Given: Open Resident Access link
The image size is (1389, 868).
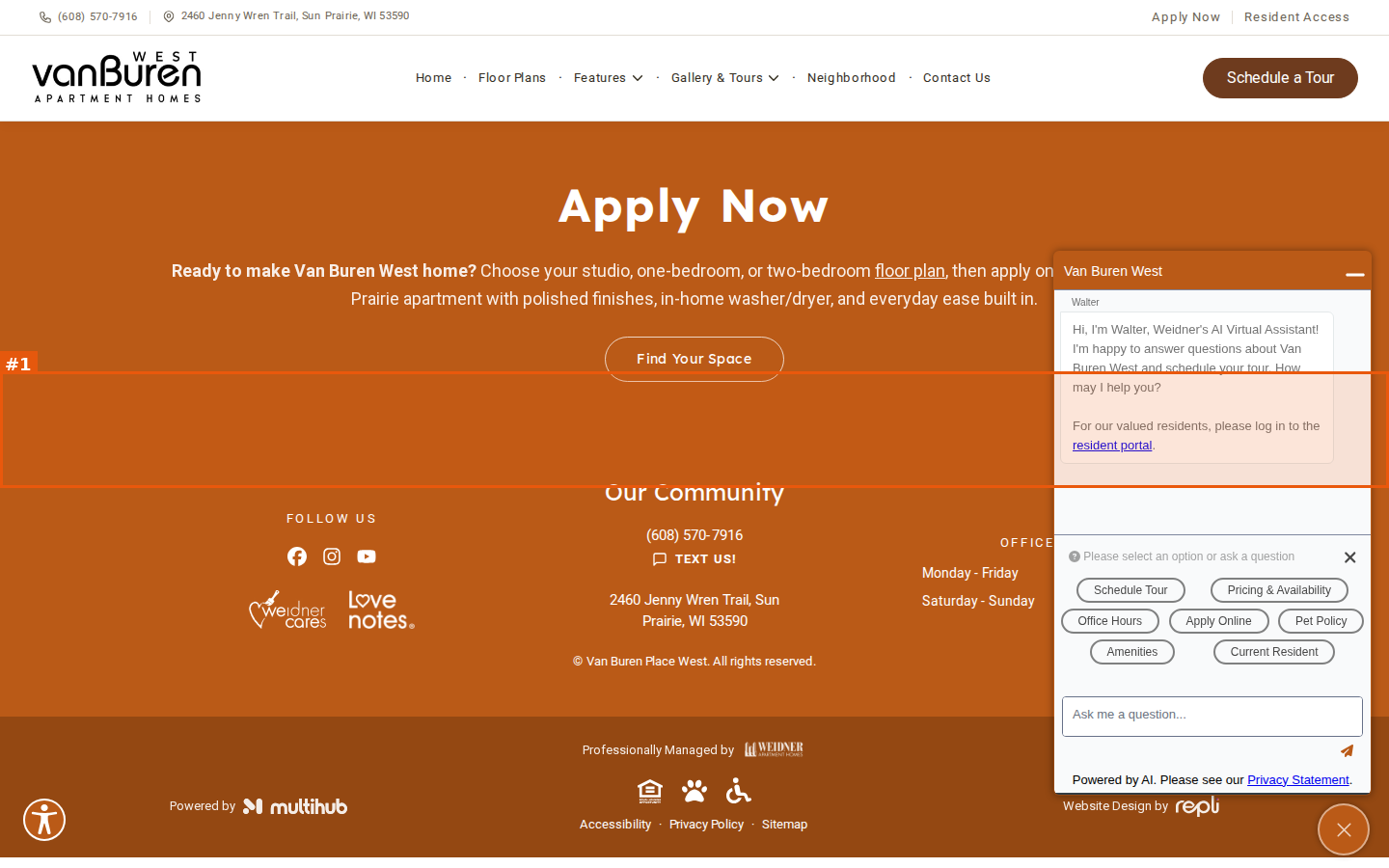Looking at the screenshot, I should (1296, 17).
